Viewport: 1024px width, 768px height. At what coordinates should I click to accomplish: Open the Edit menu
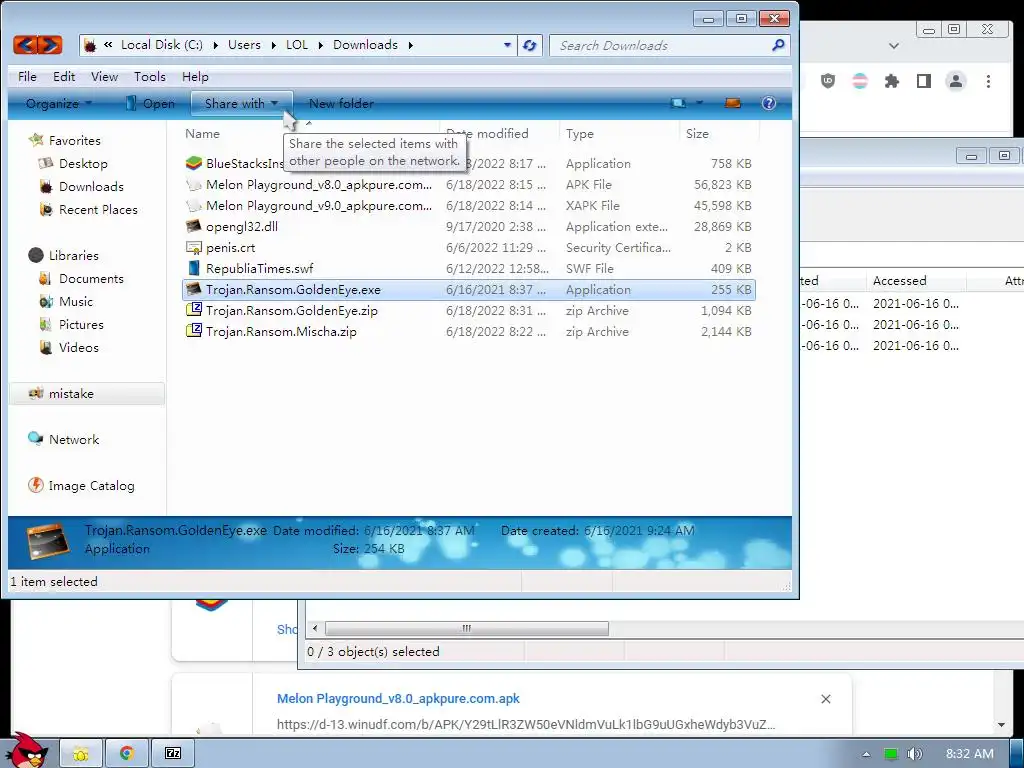pos(64,76)
